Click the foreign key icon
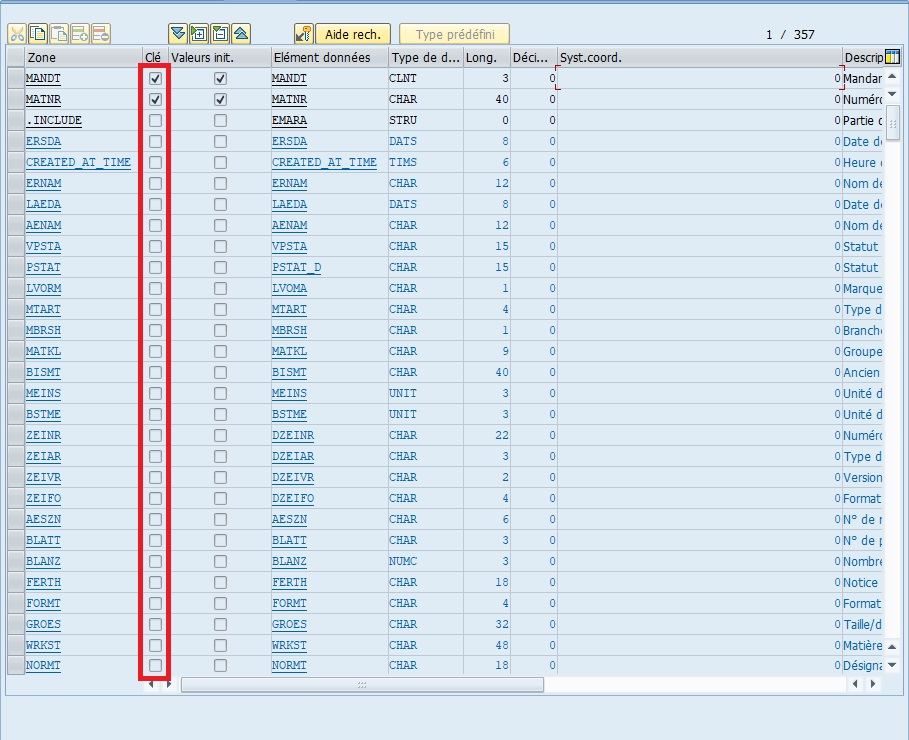Viewport: 909px width, 740px height. tap(304, 34)
